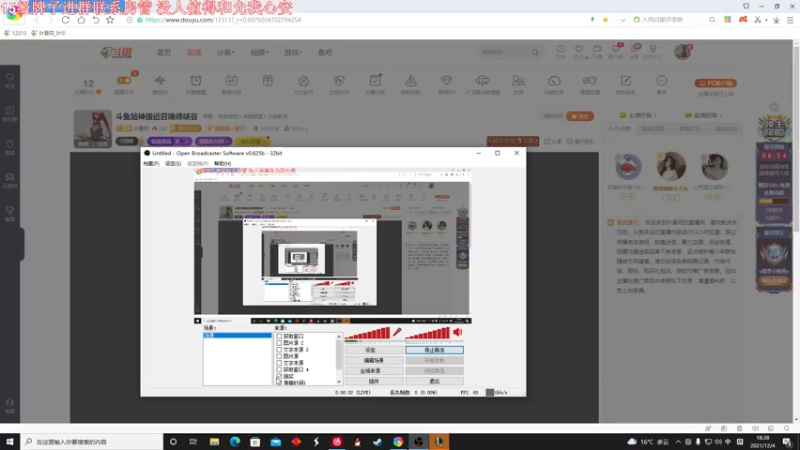Click the three-dots more icon in Douyu toolbar
This screenshot has width=800, height=450.
661,81
